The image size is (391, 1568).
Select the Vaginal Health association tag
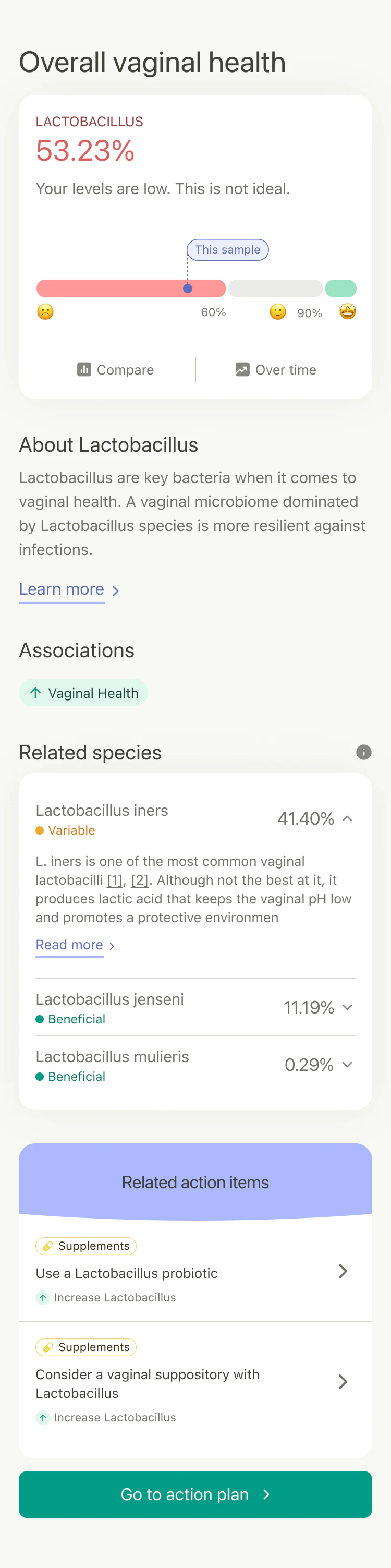(x=83, y=693)
